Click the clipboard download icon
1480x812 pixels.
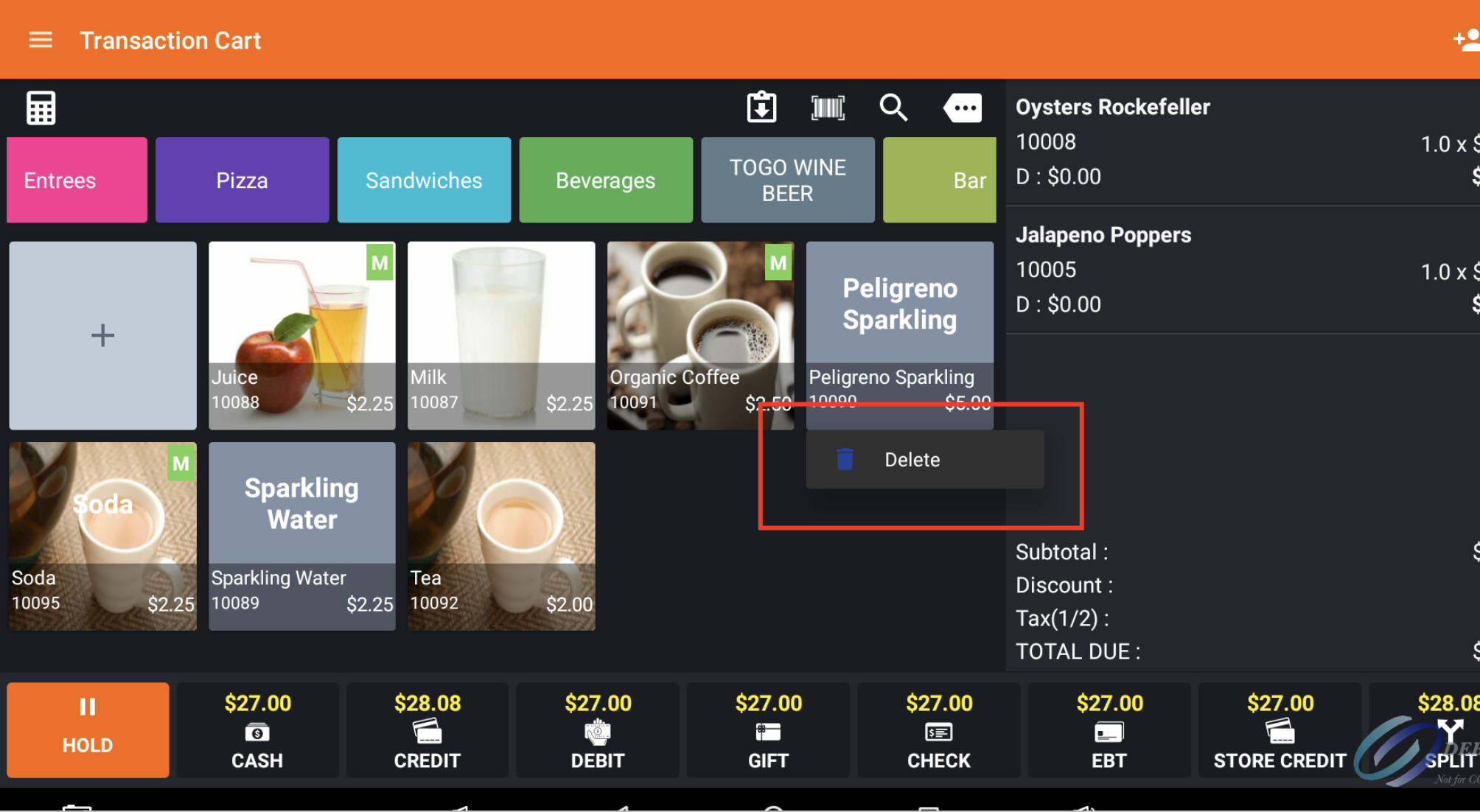point(761,108)
